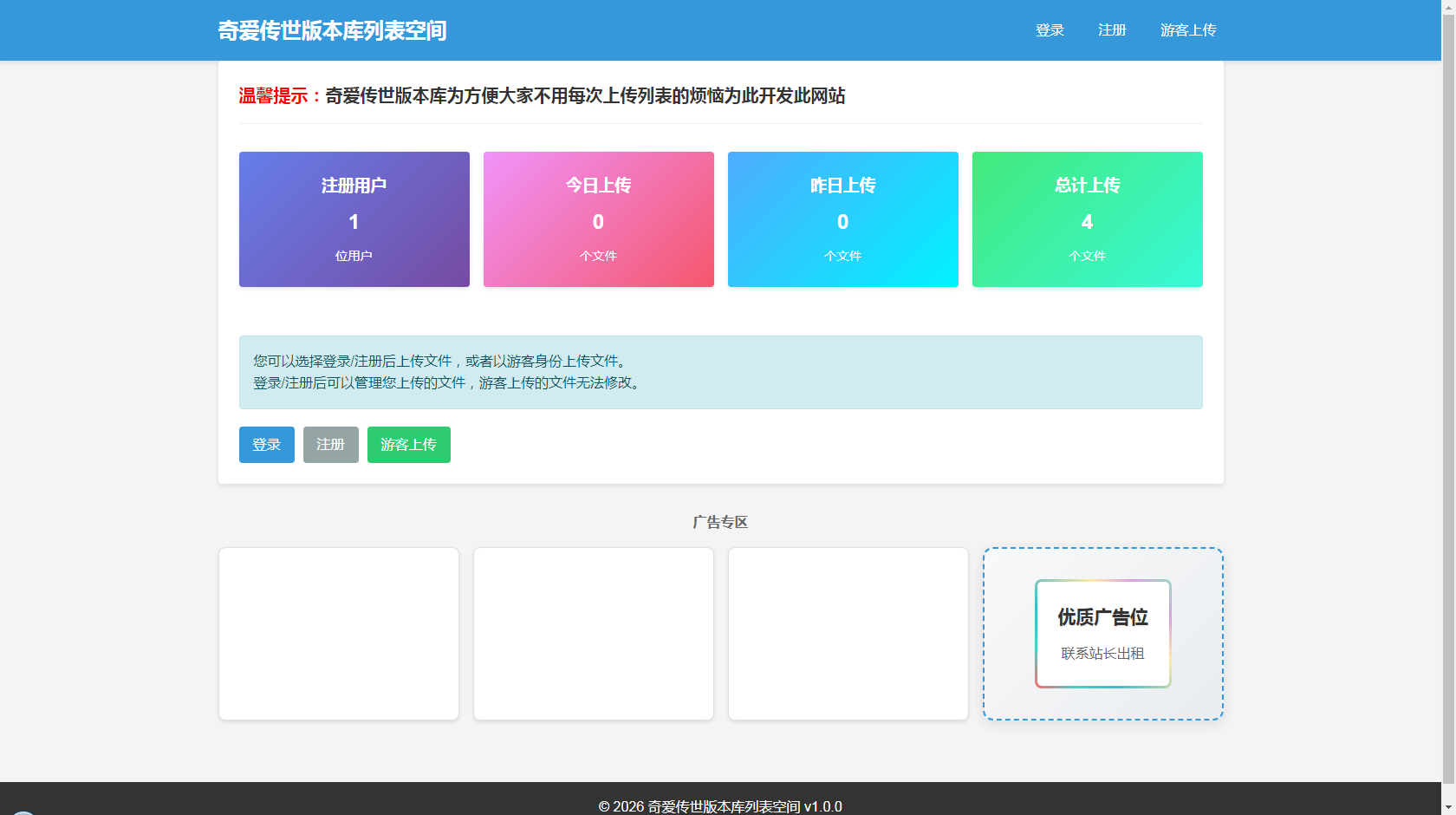The image size is (1456, 815).
Task: Click the pink 今日上传 statistics card
Action: pyautogui.click(x=598, y=219)
